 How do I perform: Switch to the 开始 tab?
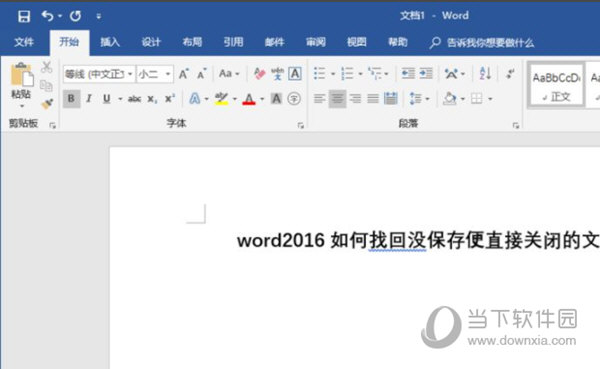[69, 42]
